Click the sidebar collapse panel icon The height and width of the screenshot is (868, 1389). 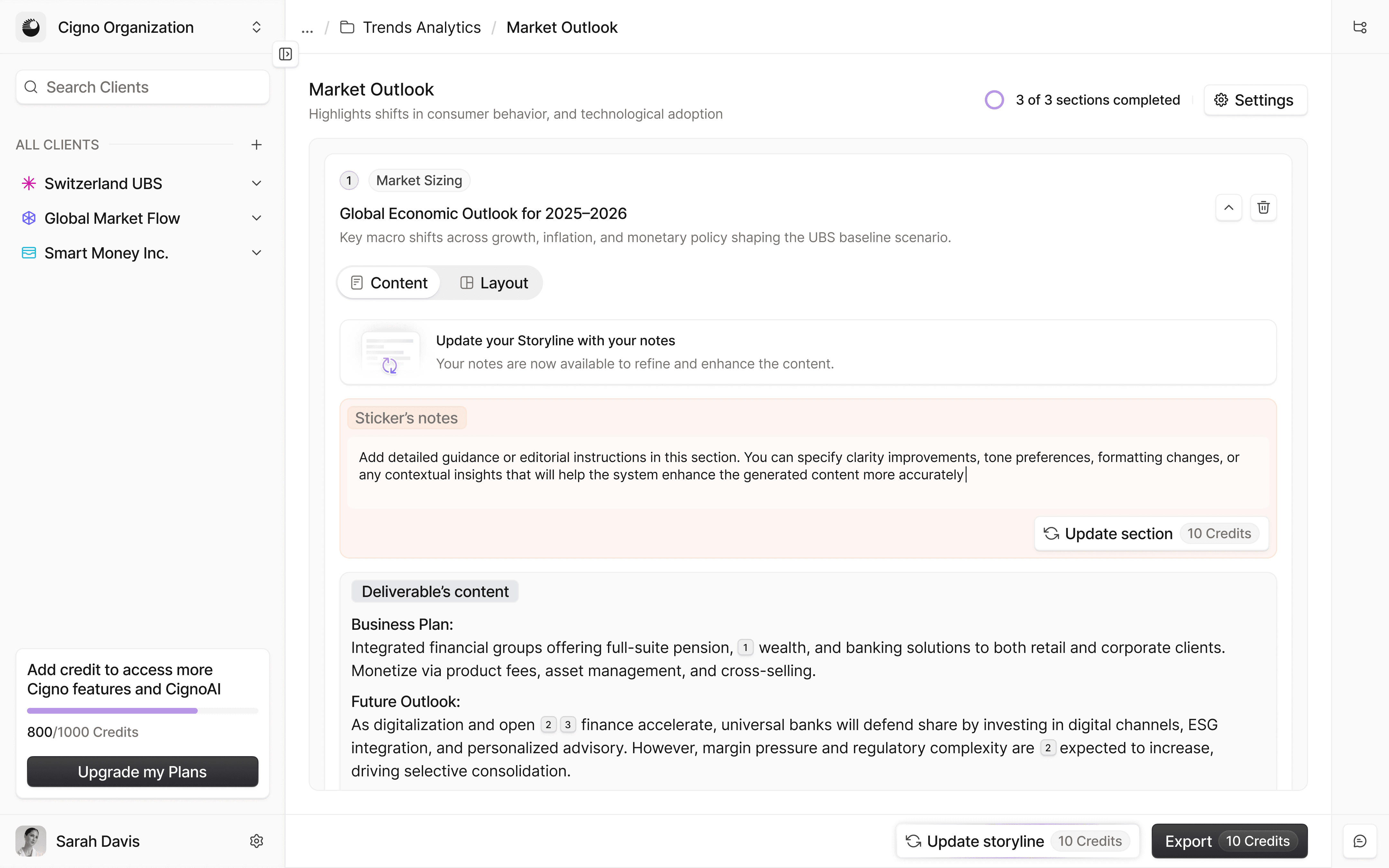coord(285,54)
